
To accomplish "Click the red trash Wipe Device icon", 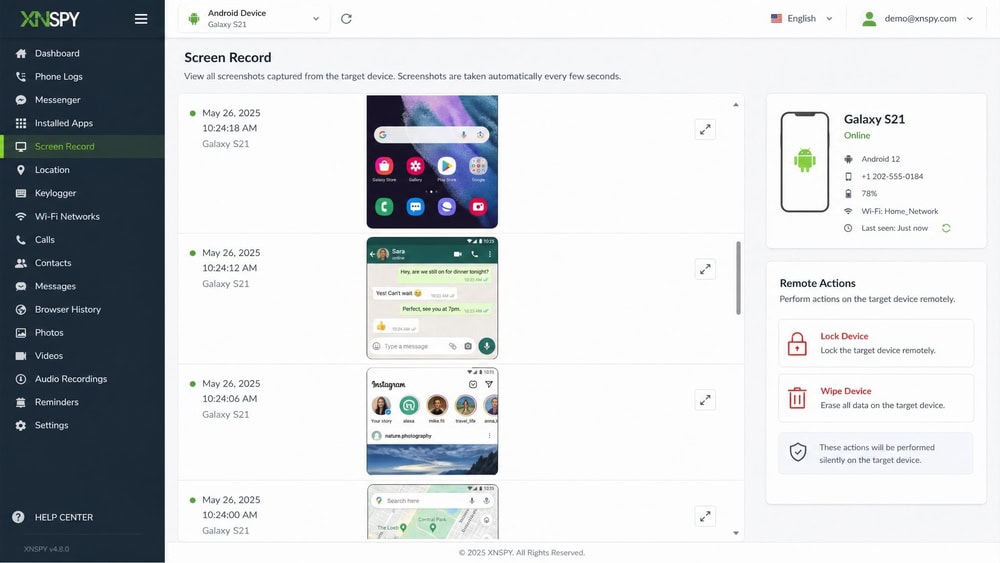I will [797, 398].
